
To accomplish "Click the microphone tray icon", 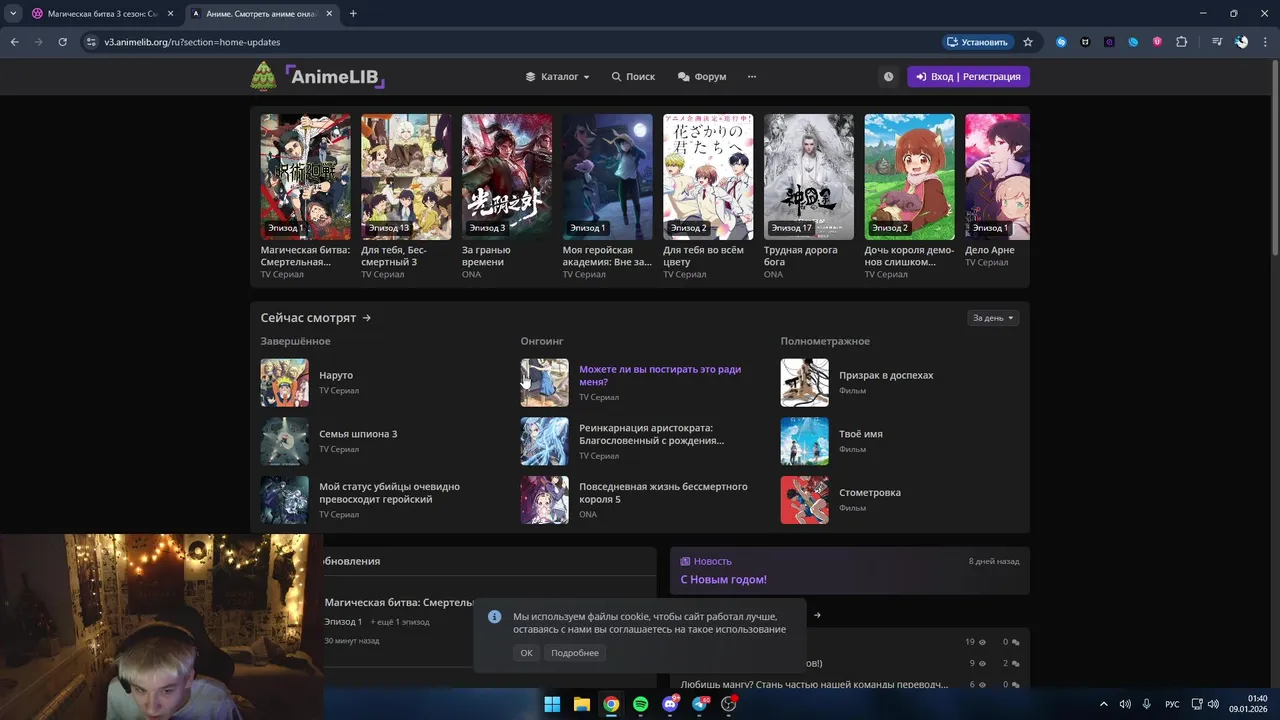I will [1147, 704].
